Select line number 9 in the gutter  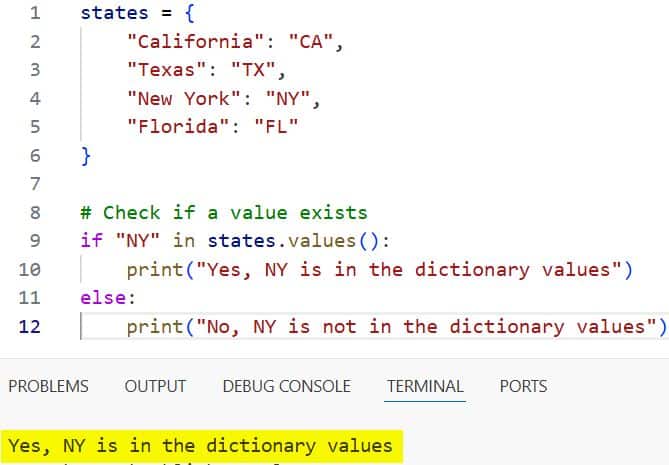(36, 241)
